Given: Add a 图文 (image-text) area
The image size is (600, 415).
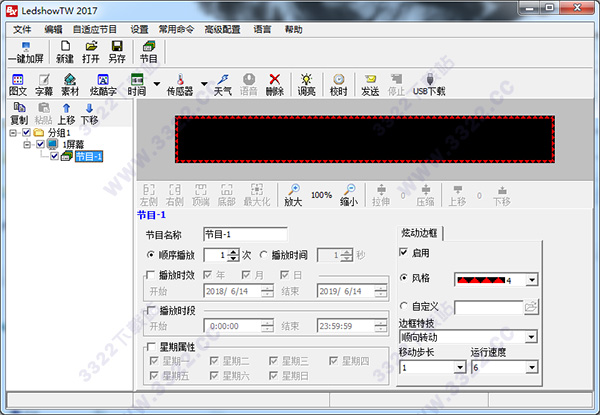Looking at the screenshot, I should [18, 84].
